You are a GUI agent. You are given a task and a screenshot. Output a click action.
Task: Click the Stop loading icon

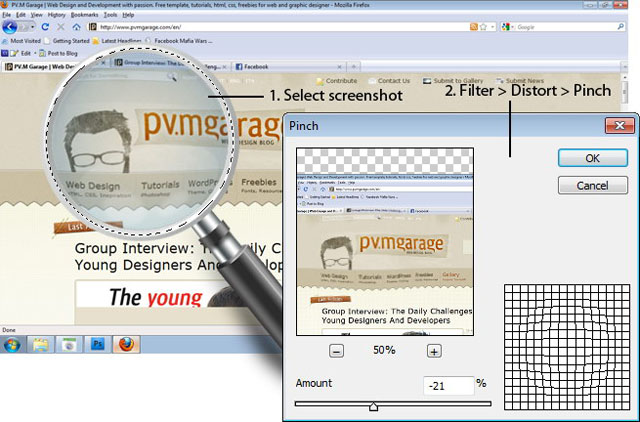click(61, 27)
